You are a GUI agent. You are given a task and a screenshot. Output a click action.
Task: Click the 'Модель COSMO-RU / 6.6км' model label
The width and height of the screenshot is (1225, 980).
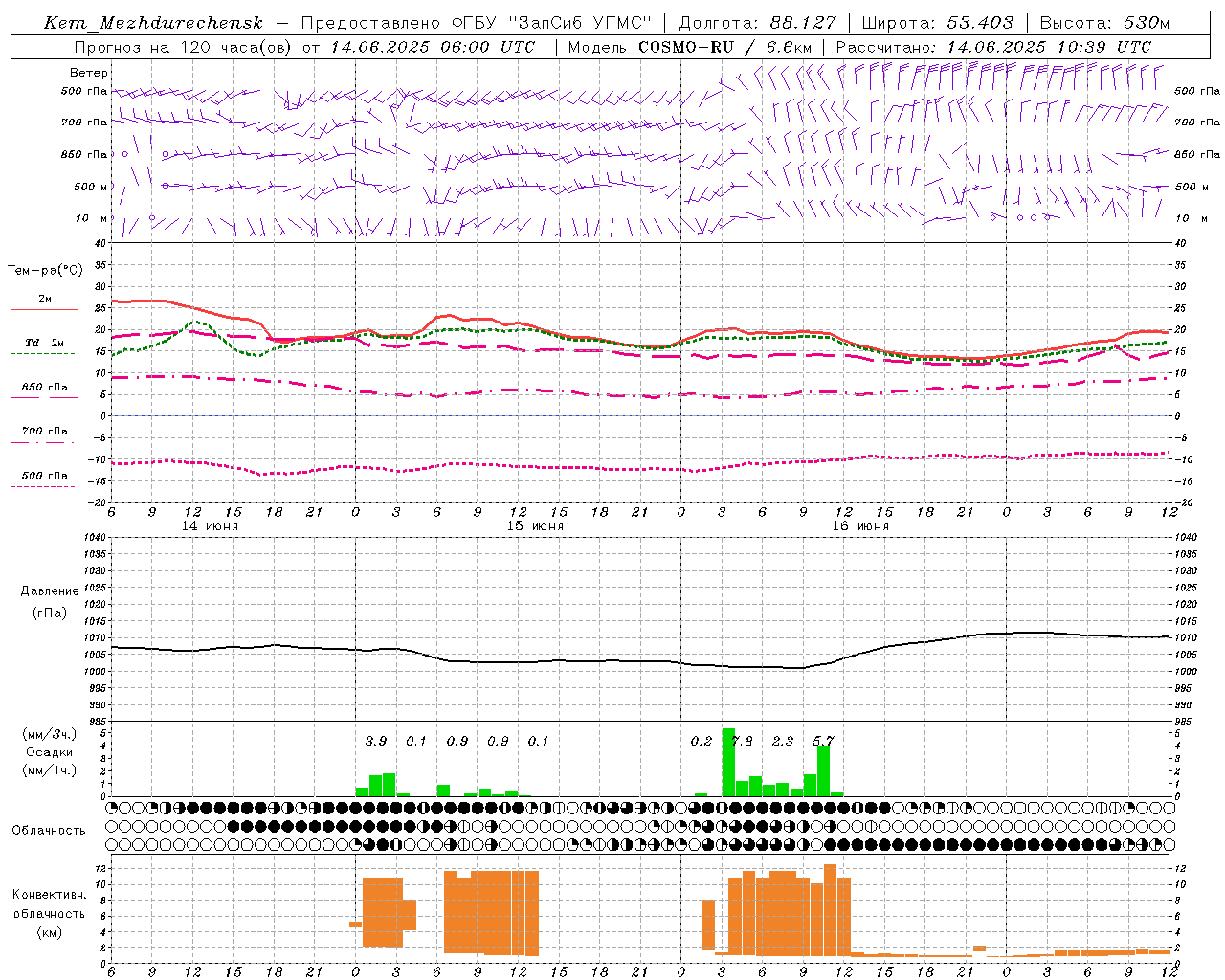coord(690,47)
